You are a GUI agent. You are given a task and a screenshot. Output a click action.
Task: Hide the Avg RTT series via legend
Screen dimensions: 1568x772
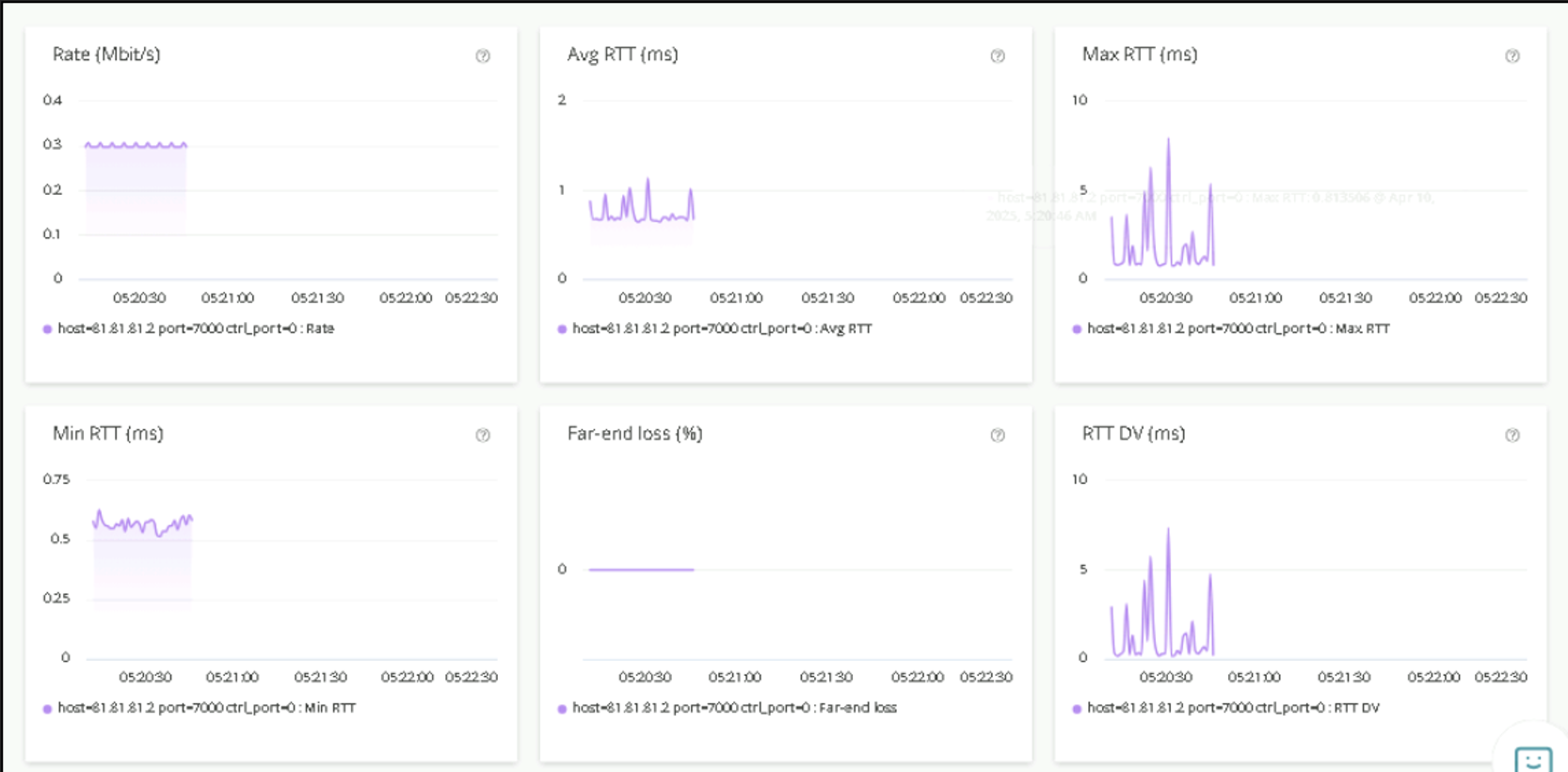coord(721,329)
